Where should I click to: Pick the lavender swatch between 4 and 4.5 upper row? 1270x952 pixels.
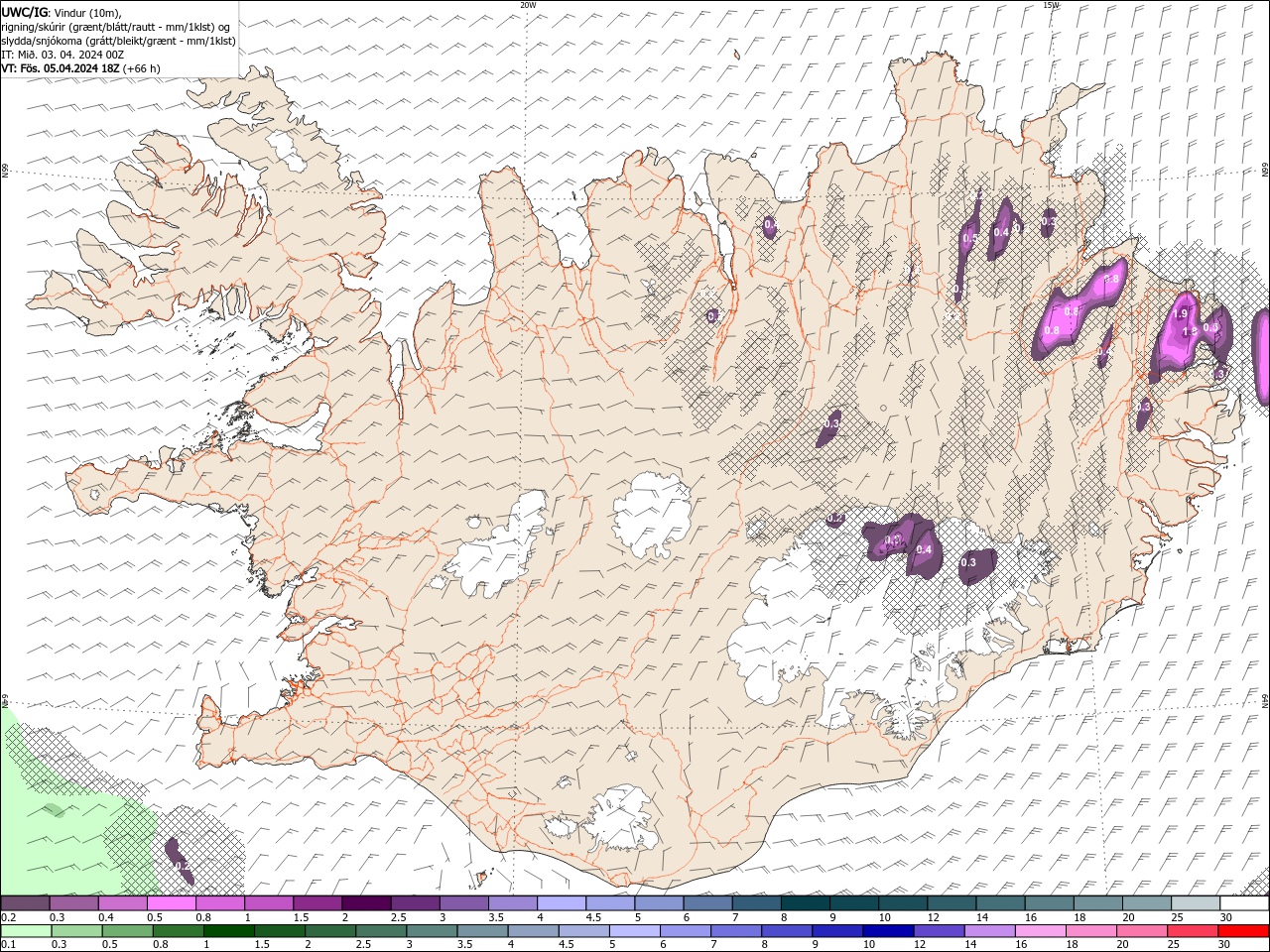(561, 903)
